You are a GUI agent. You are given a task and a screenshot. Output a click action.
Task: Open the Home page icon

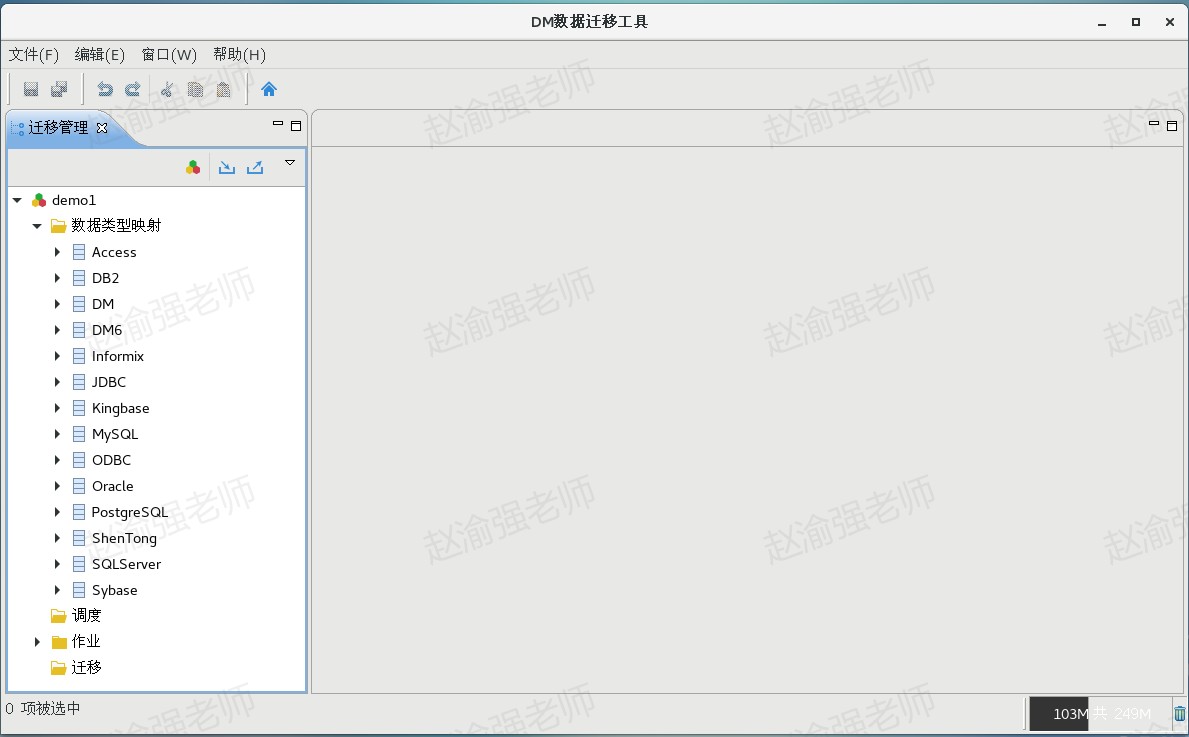click(x=268, y=89)
